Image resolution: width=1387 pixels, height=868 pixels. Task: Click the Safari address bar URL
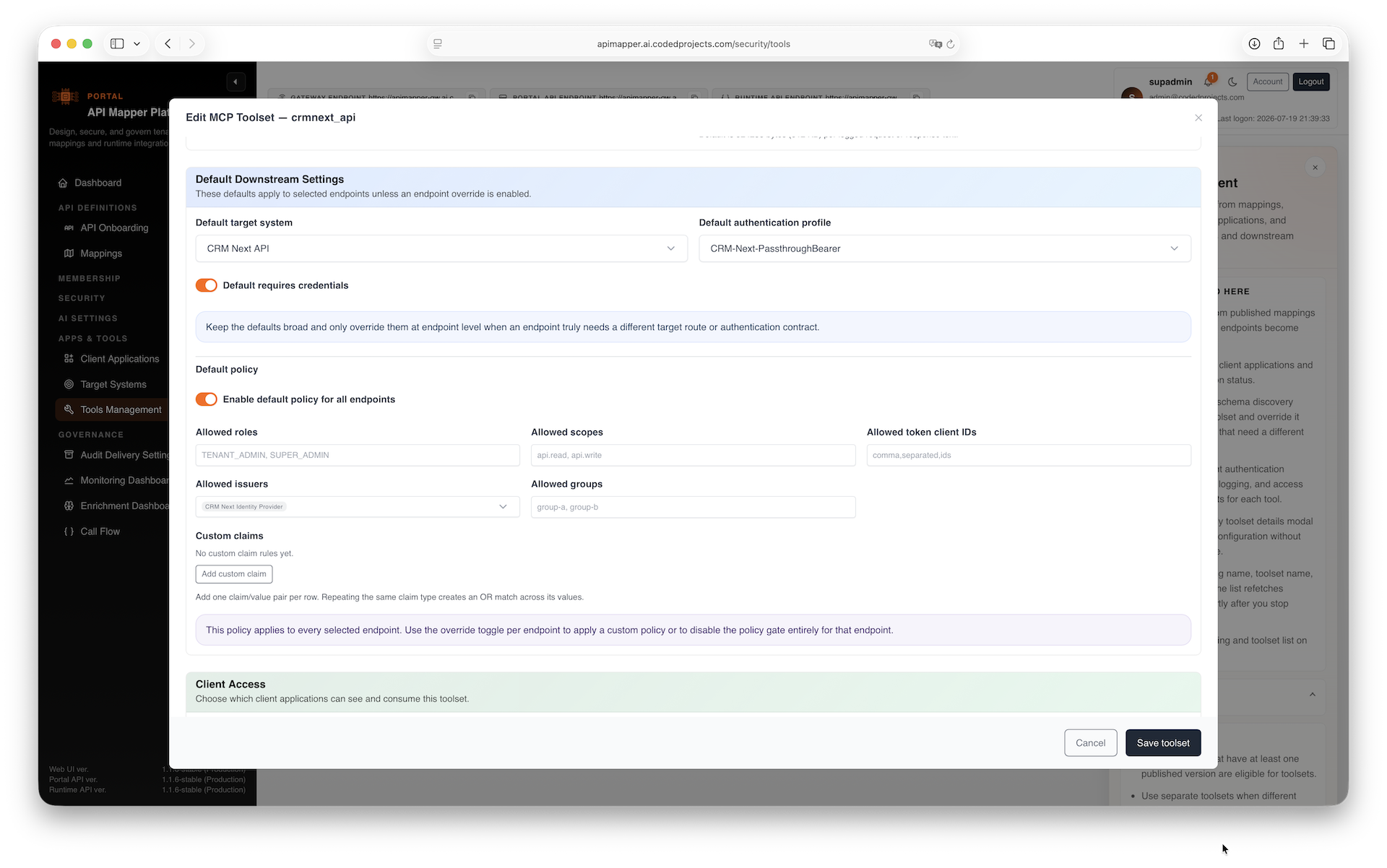693,44
